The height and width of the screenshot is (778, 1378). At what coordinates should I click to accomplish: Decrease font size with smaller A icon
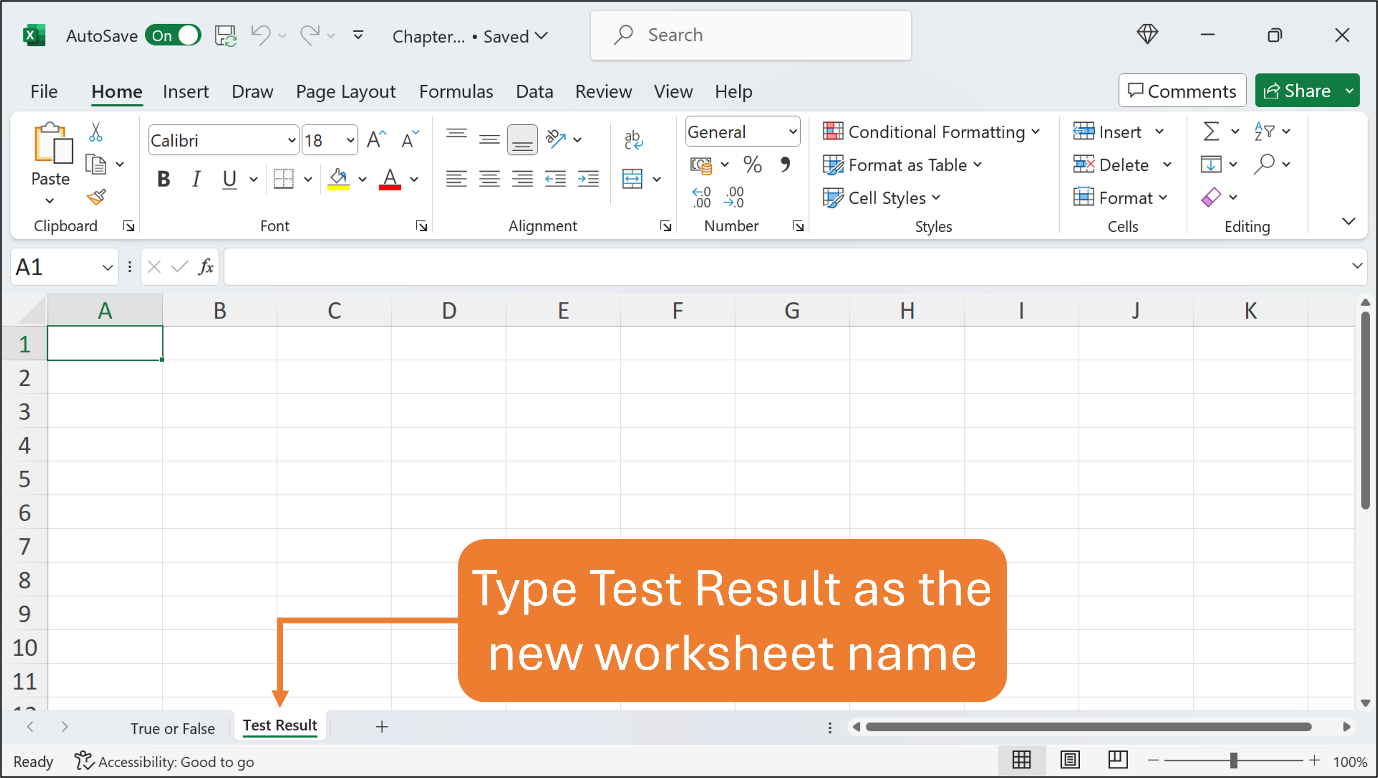[x=408, y=140]
